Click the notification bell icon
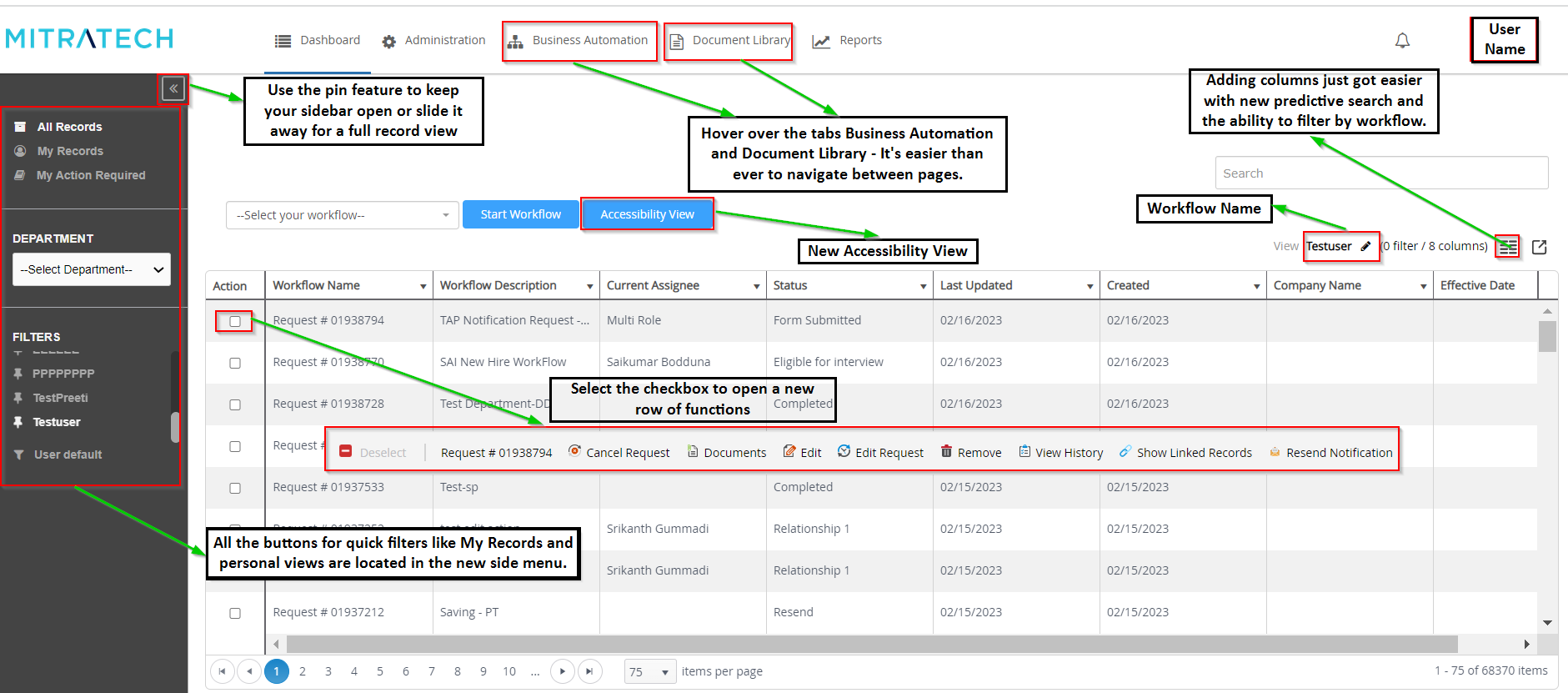This screenshot has height=693, width=1568. (1402, 41)
